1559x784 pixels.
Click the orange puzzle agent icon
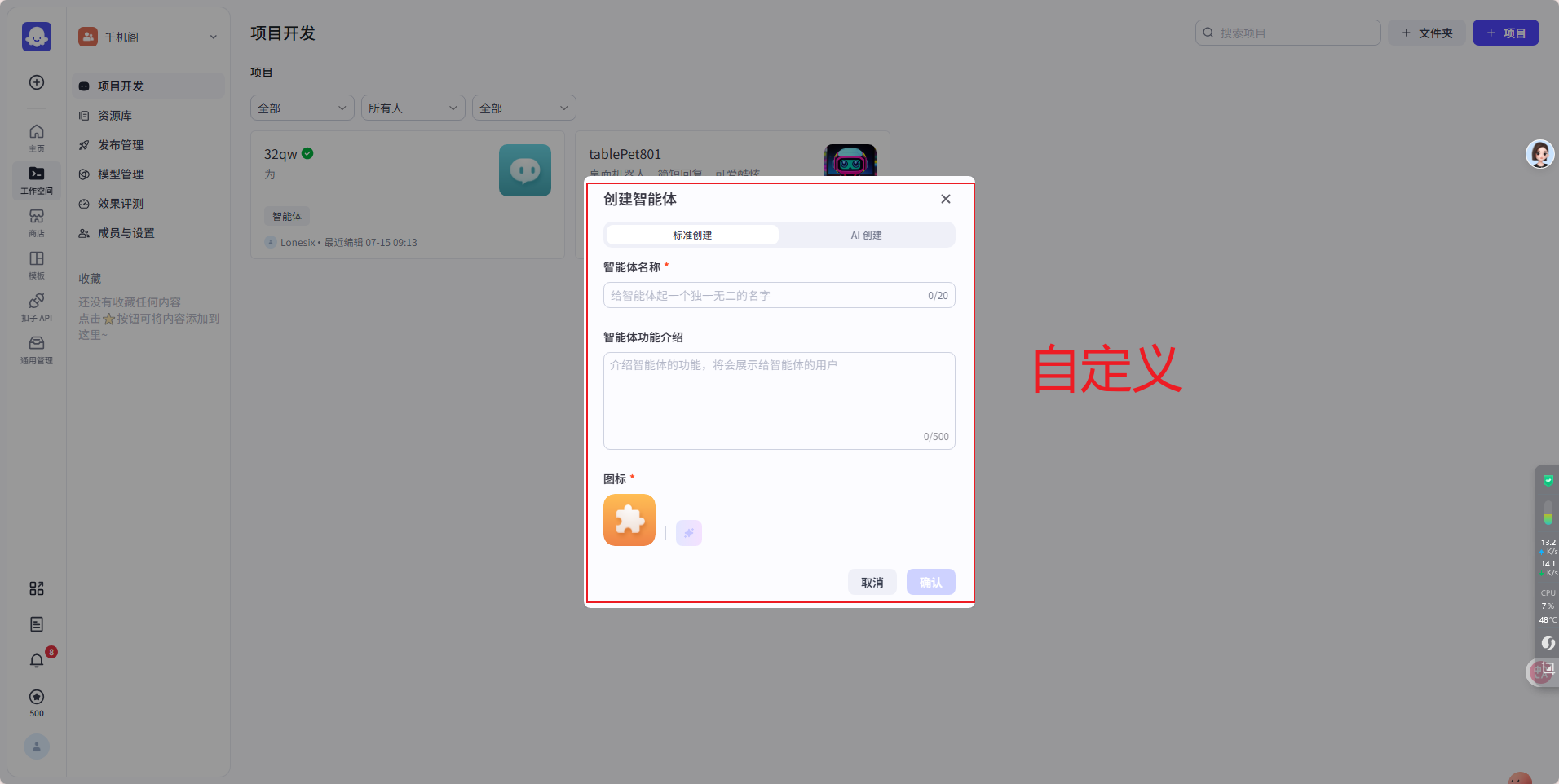629,520
